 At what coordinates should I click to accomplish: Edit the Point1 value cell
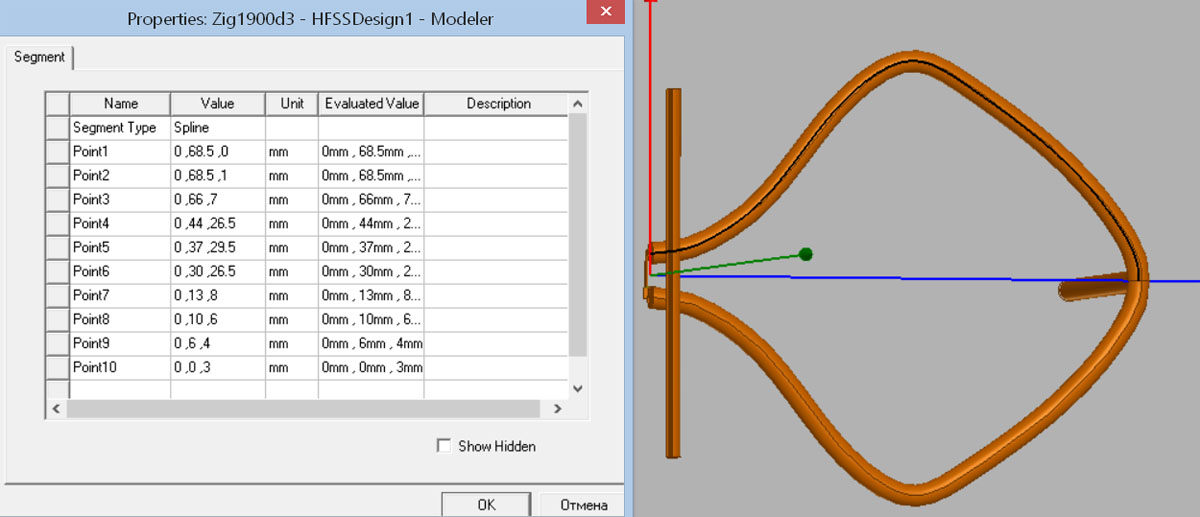click(217, 152)
